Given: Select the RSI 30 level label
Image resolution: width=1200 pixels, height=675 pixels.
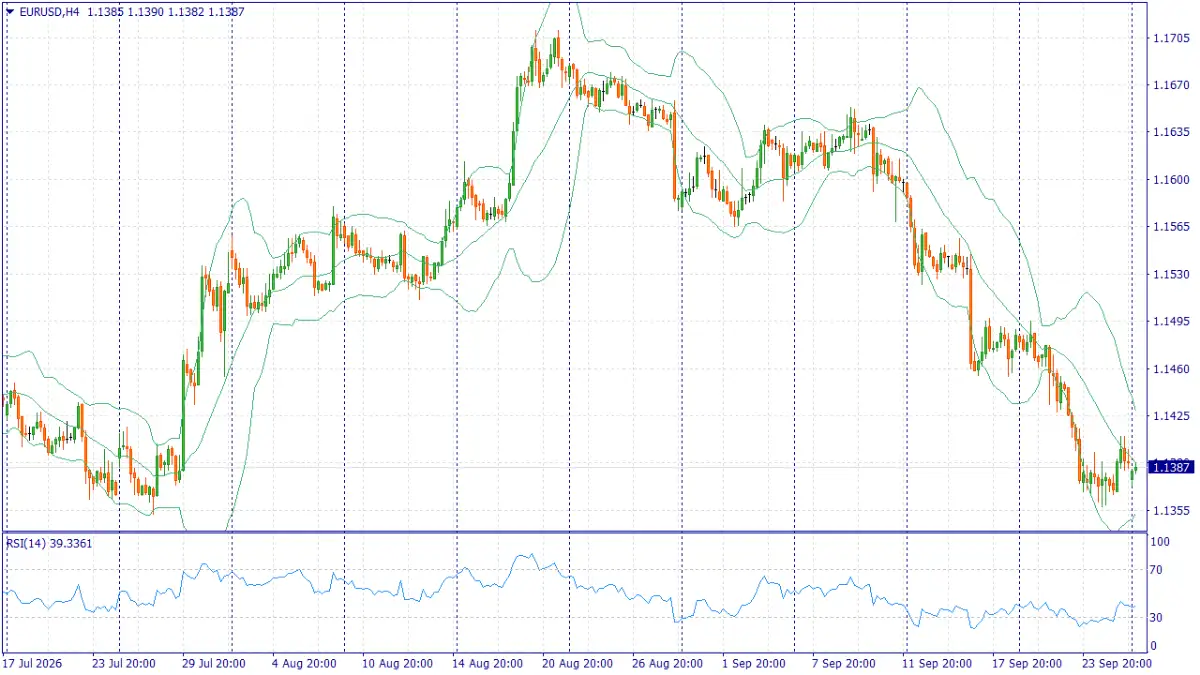Looking at the screenshot, I should tap(1158, 618).
